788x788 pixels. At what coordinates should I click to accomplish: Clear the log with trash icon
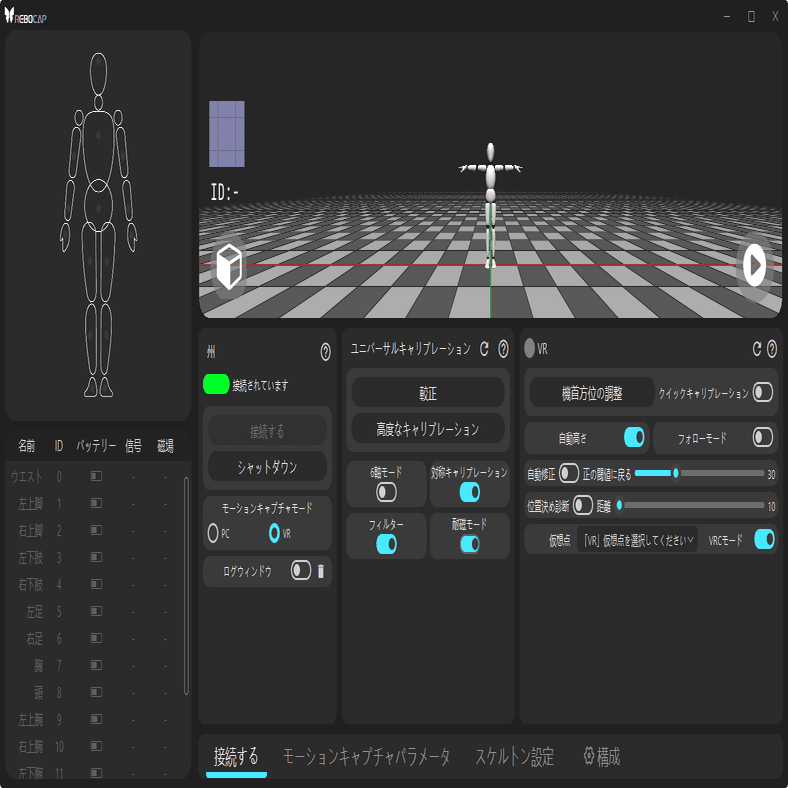point(321,571)
